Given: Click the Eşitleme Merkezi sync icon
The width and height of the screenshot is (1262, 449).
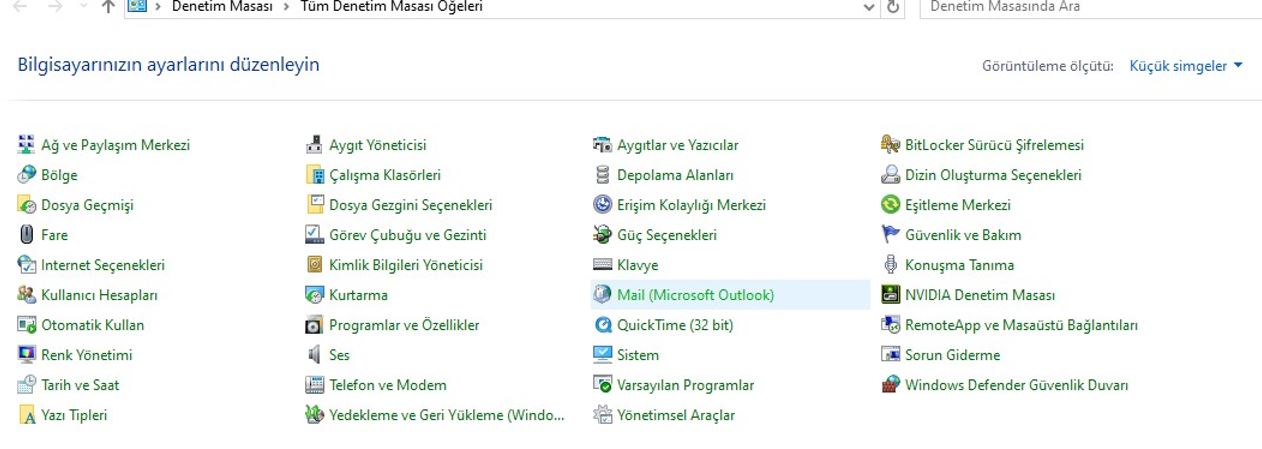Looking at the screenshot, I should point(890,205).
